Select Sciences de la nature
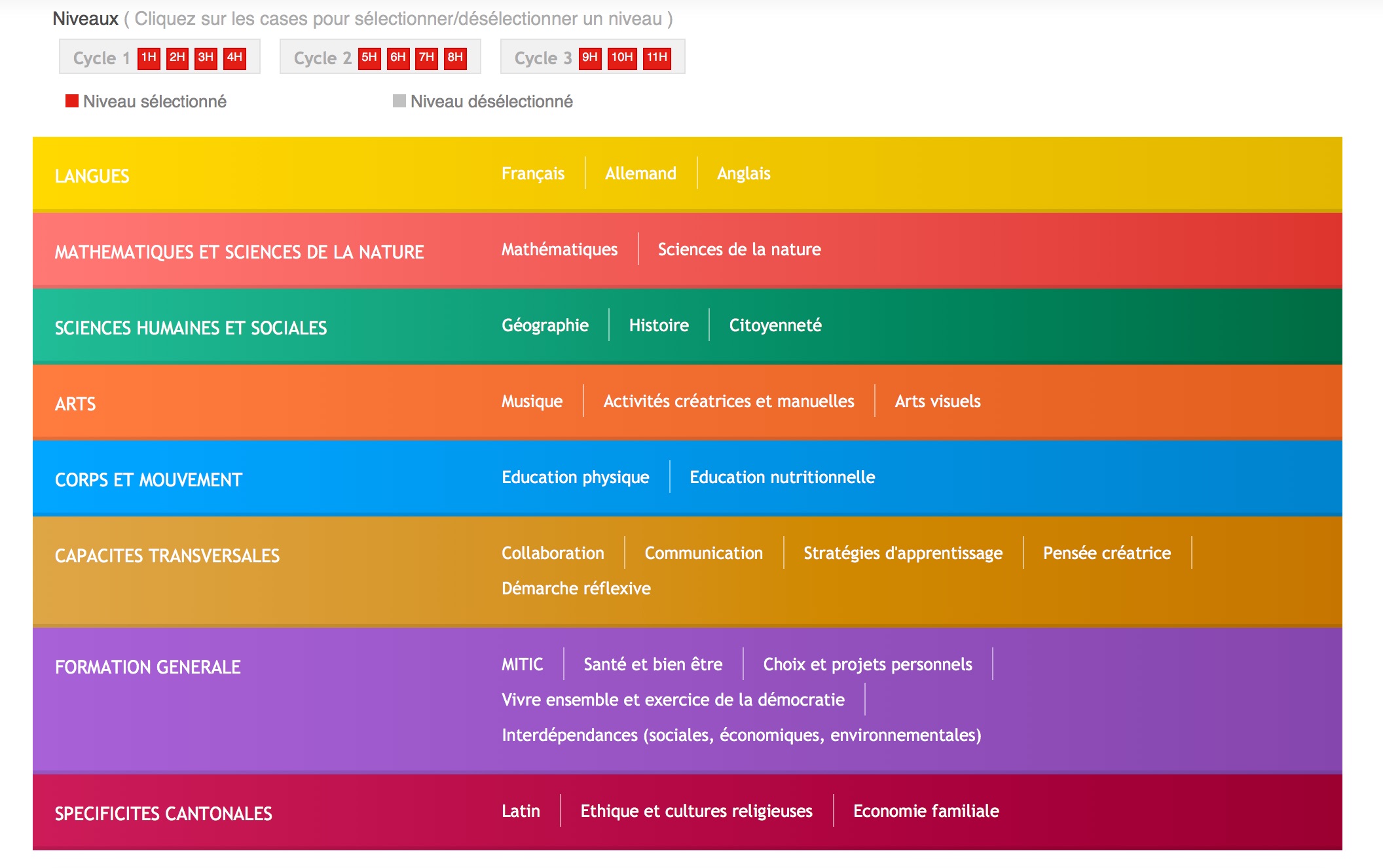 739,249
